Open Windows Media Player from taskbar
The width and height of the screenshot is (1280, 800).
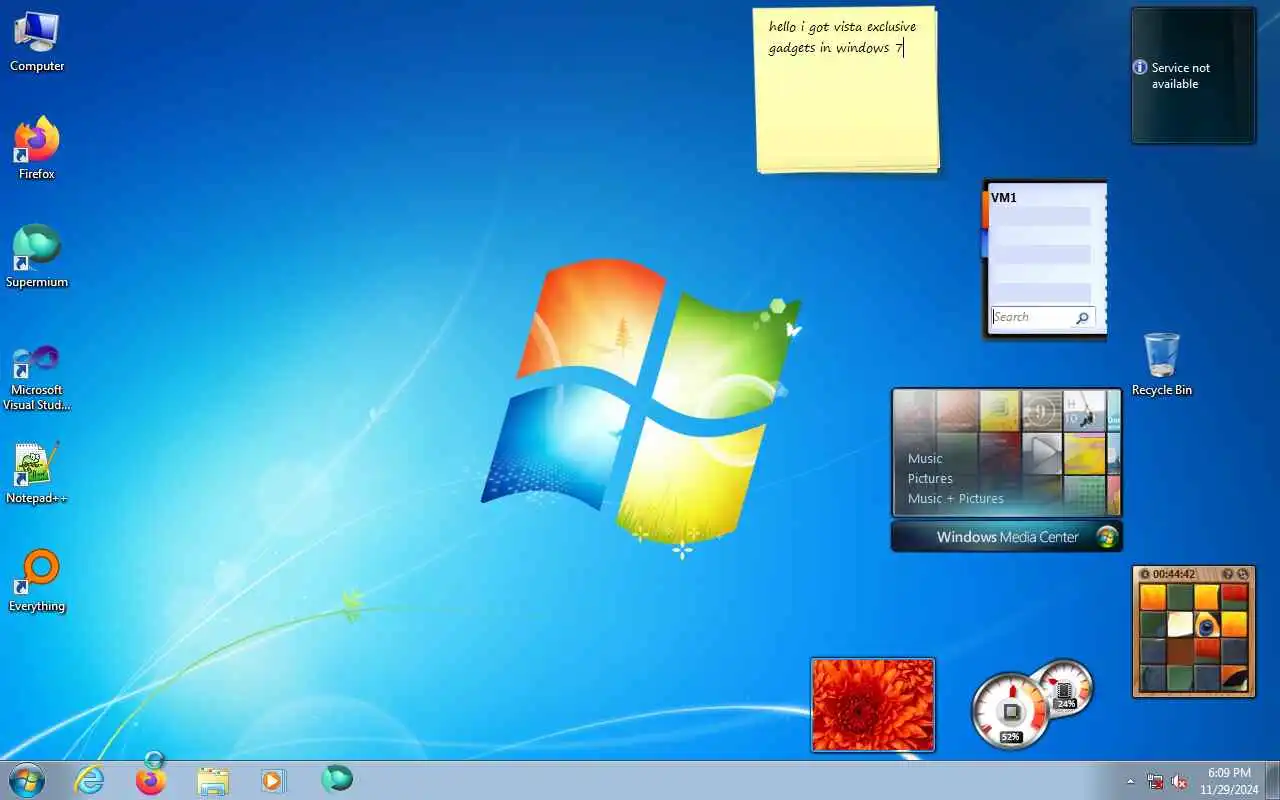(273, 780)
